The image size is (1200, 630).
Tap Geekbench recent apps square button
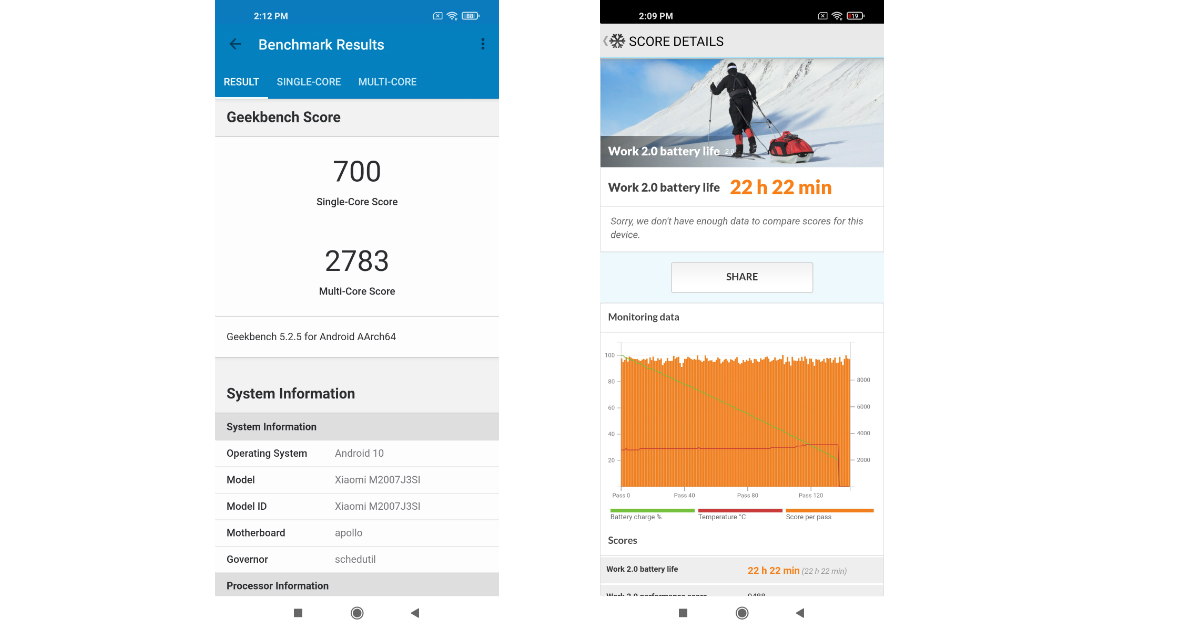click(298, 613)
